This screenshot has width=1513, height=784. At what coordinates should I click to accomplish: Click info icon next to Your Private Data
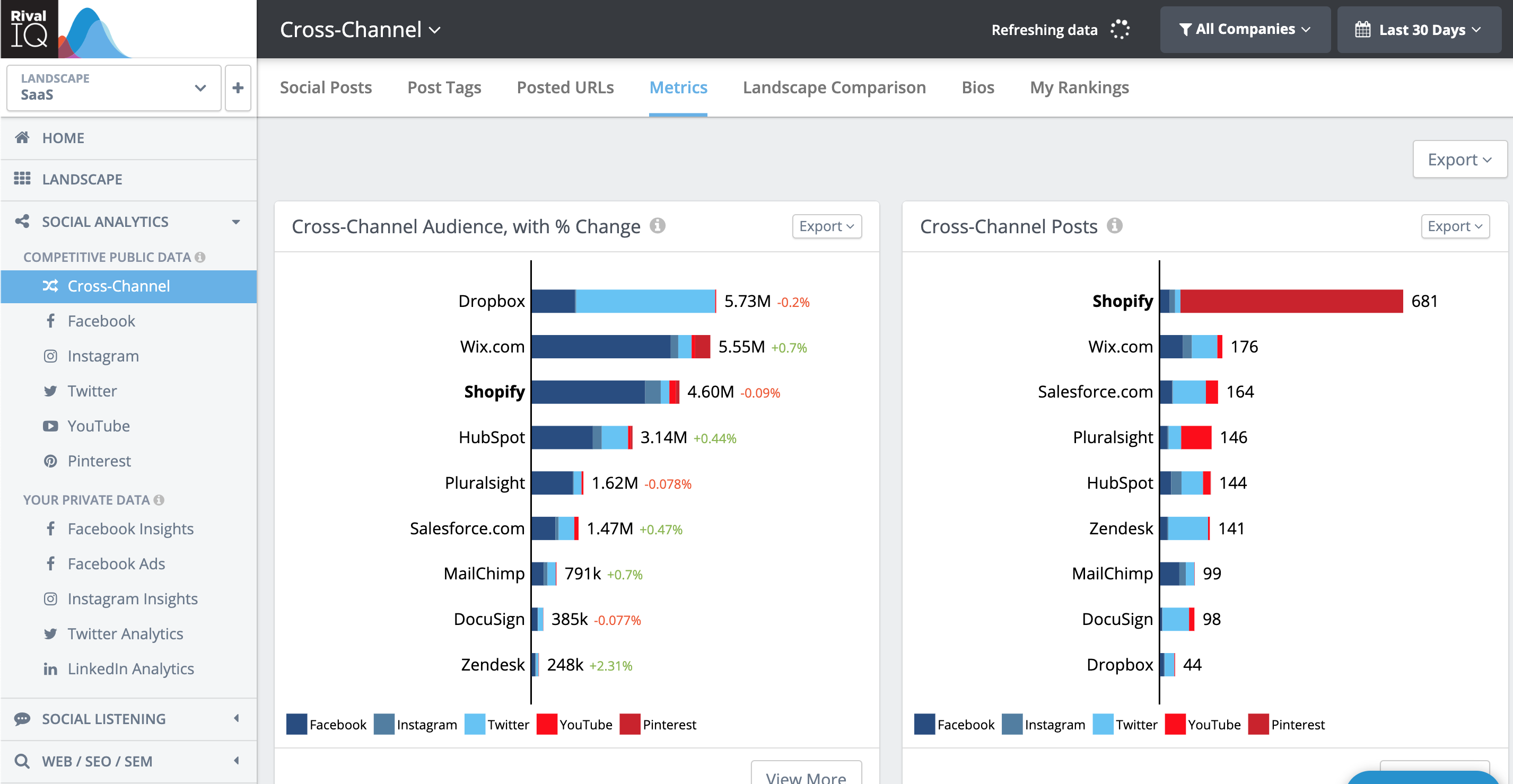click(159, 500)
